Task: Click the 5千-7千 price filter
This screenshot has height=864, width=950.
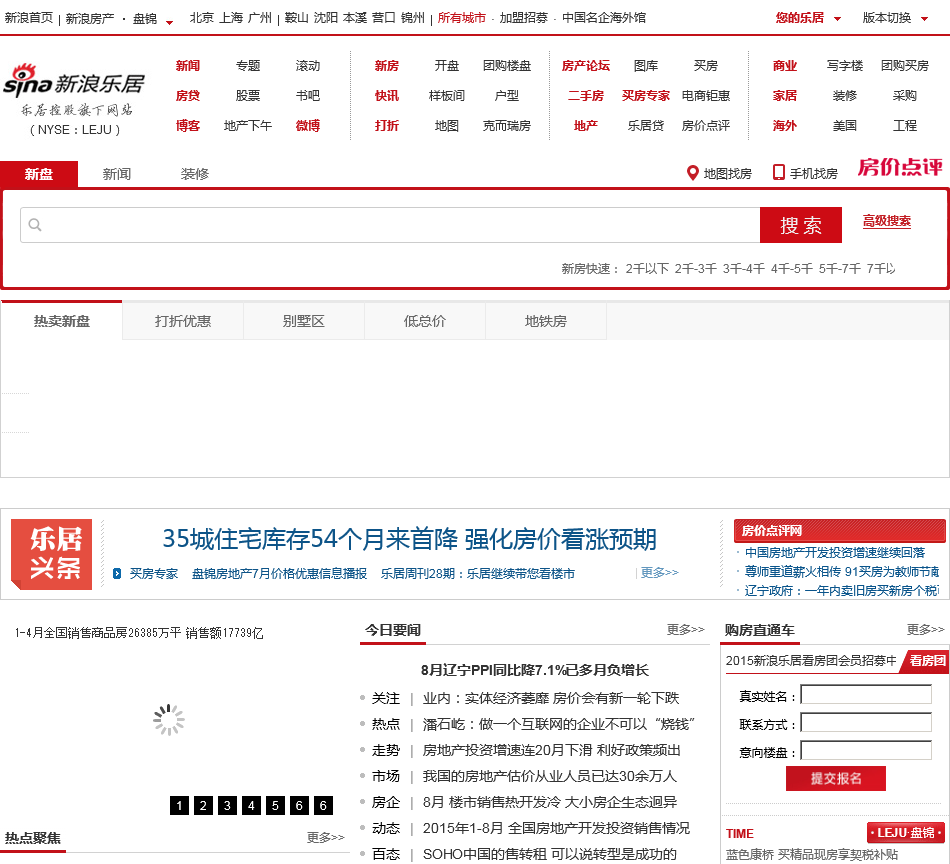Action: pyautogui.click(x=839, y=268)
